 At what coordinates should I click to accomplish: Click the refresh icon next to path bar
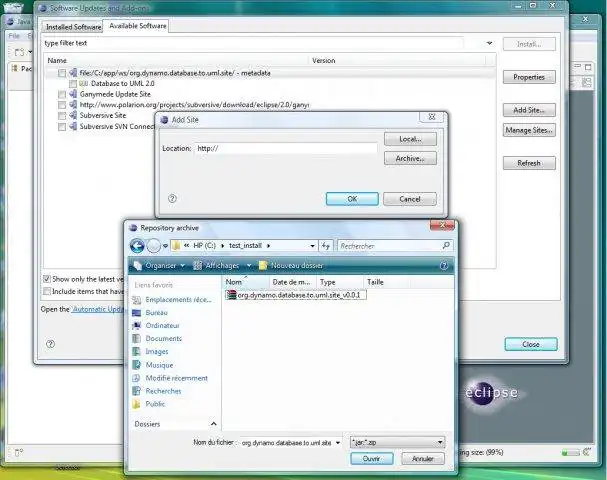point(326,246)
